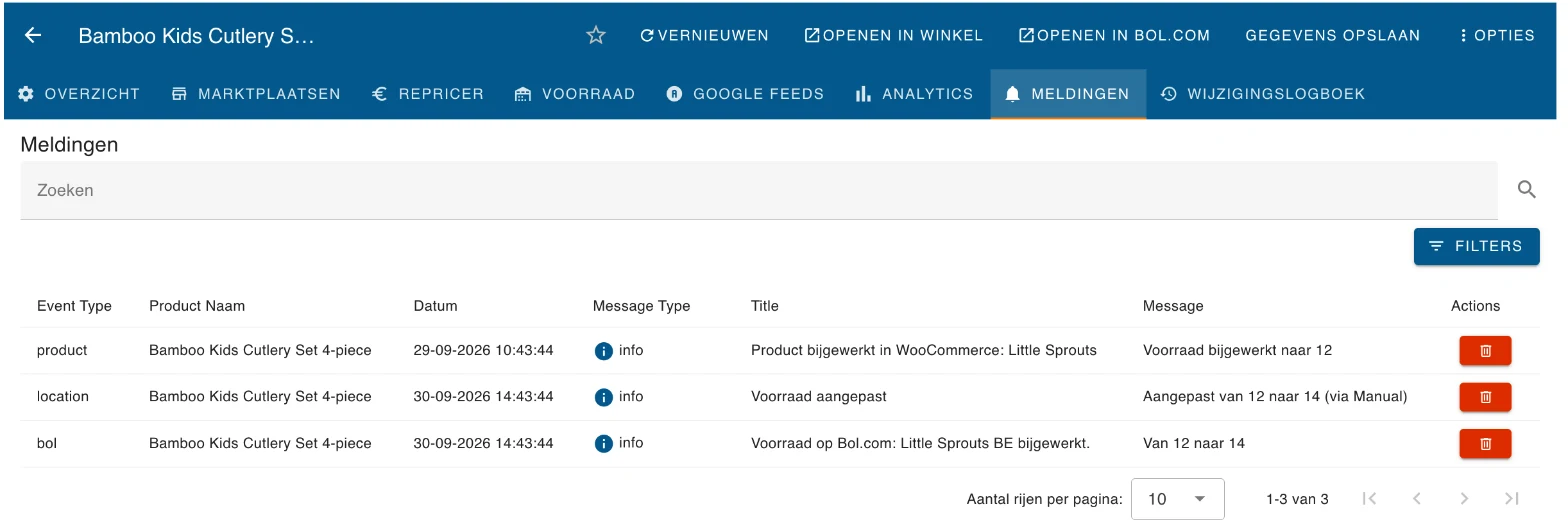This screenshot has height=520, width=1568.
Task: Click info icon in product row
Action: click(603, 351)
